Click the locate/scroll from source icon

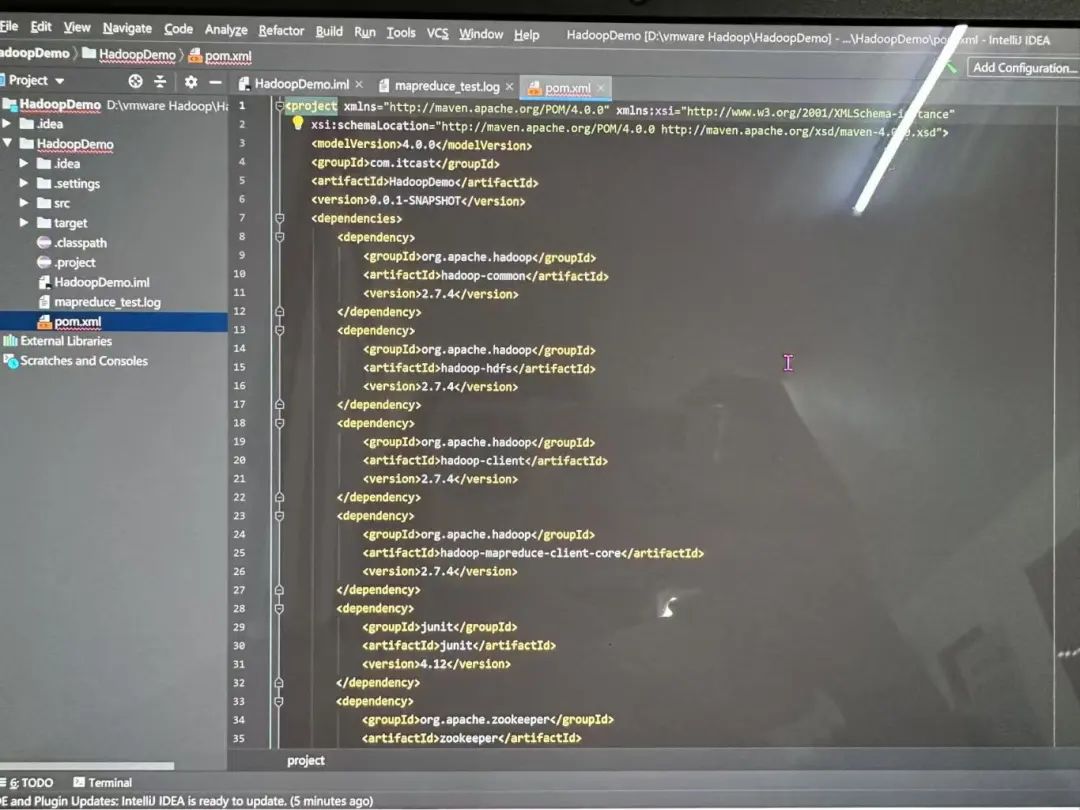tap(135, 81)
